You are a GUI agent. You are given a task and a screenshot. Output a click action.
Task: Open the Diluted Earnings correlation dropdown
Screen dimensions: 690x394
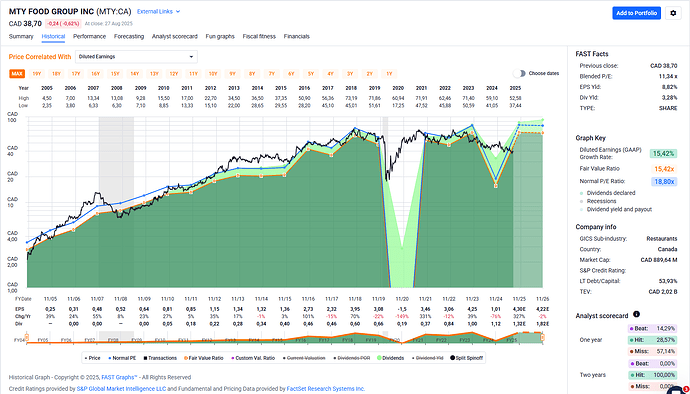click(136, 57)
